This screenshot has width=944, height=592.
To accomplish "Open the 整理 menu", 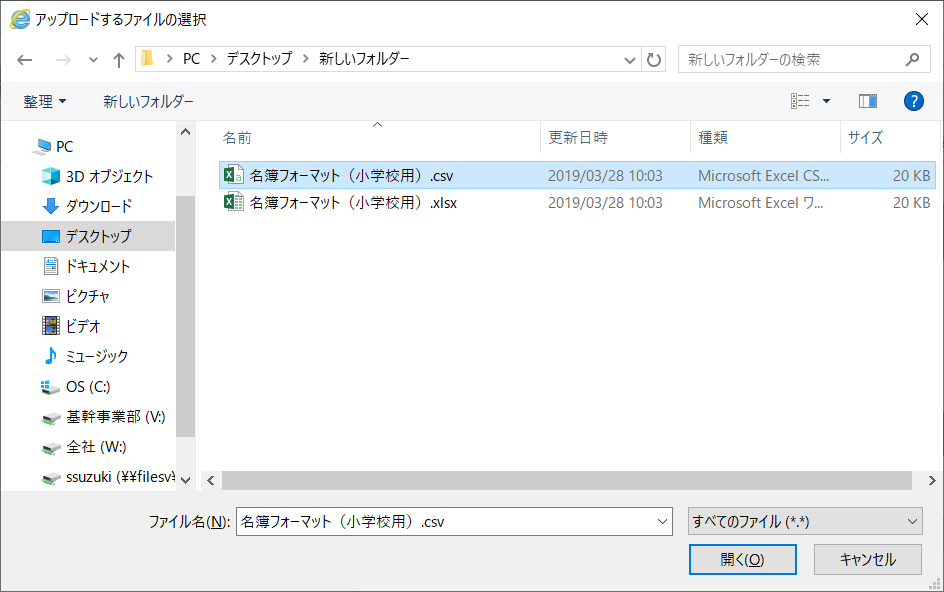I will pos(45,101).
